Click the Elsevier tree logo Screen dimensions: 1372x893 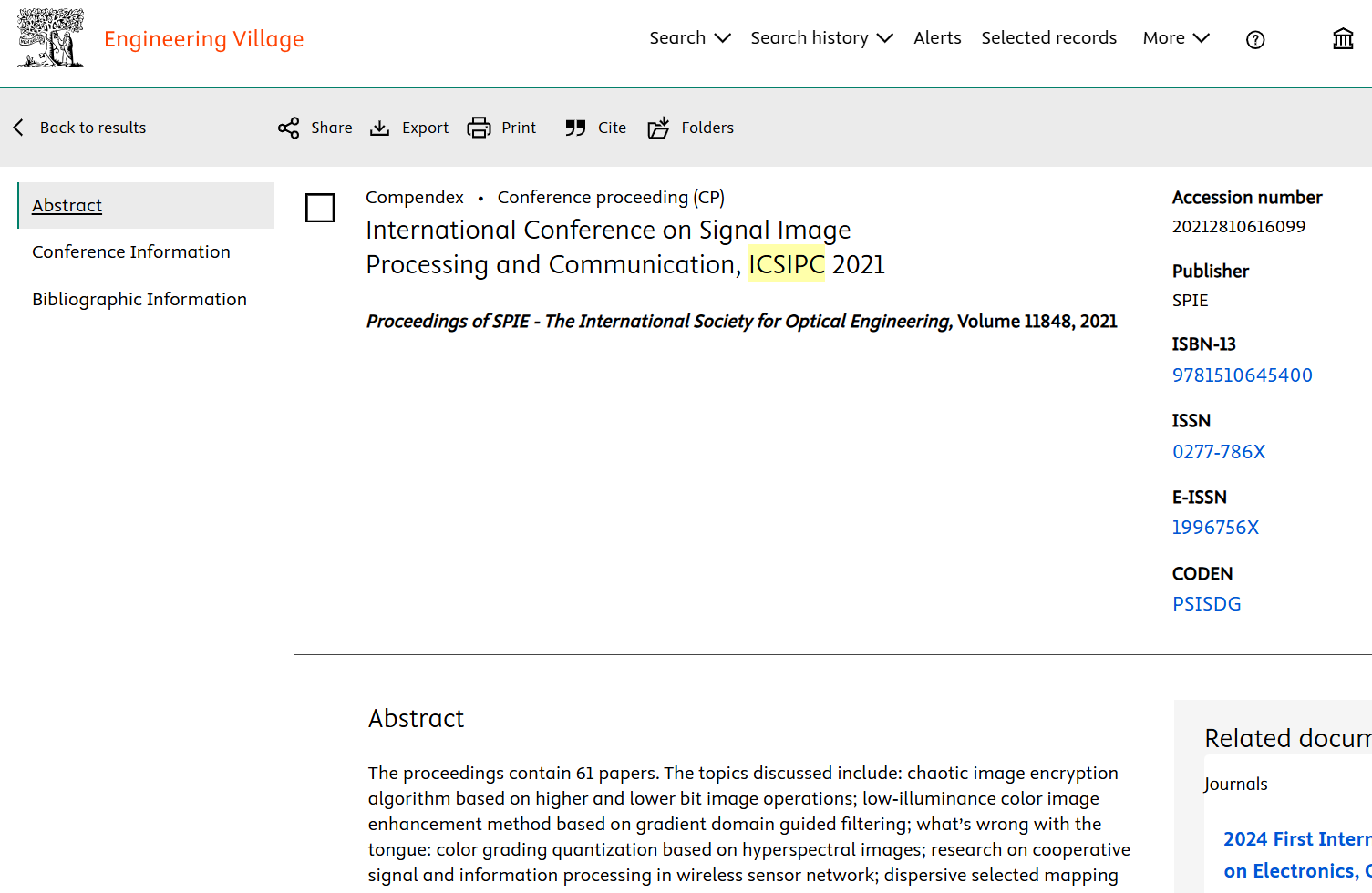pyautogui.click(x=51, y=37)
